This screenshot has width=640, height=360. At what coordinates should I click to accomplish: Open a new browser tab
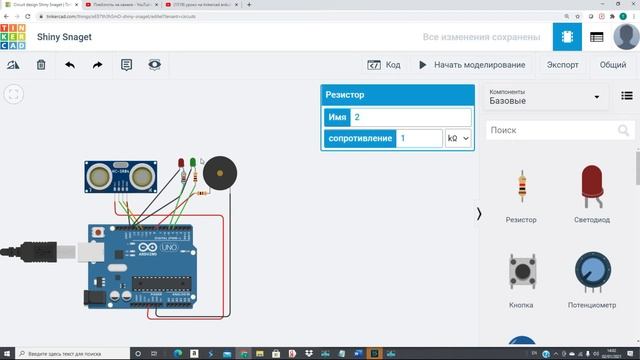coord(249,4)
